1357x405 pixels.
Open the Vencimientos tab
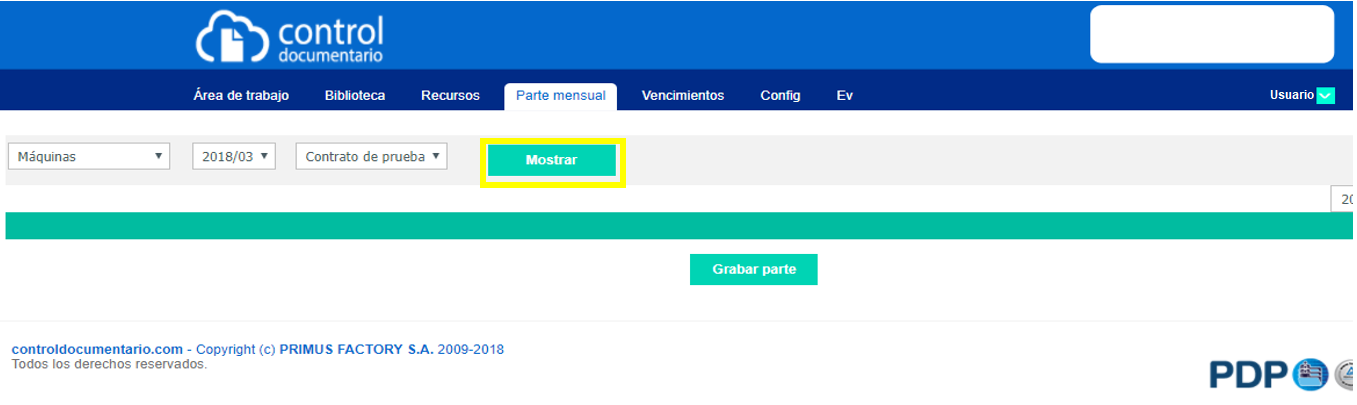pyautogui.click(x=682, y=96)
